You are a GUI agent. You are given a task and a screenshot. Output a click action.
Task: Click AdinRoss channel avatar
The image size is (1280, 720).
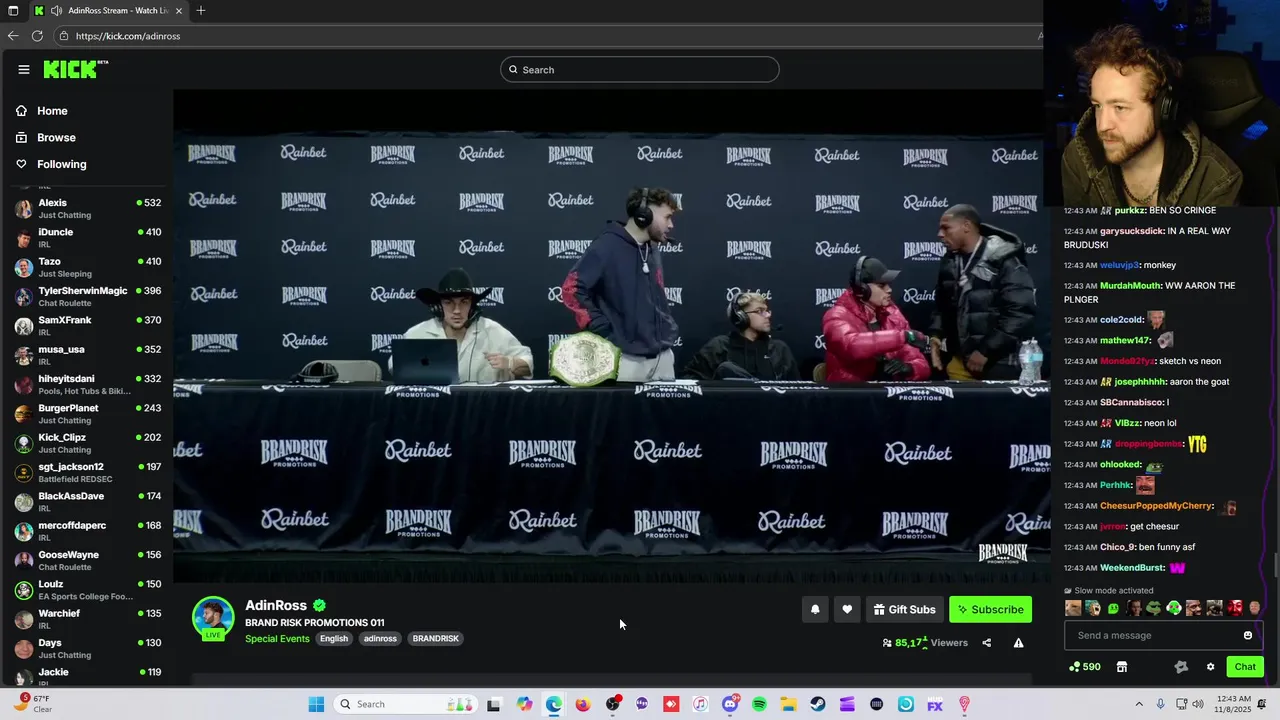[213, 617]
